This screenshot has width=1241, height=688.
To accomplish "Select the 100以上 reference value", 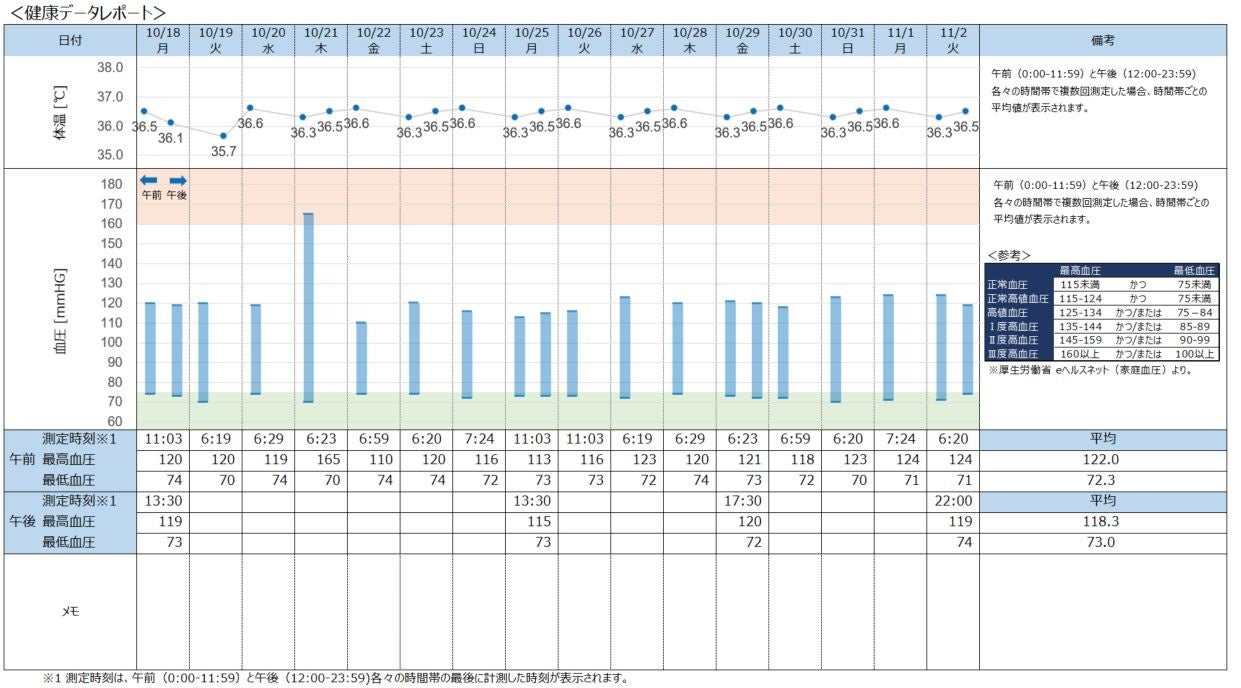I will click(x=1195, y=353).
